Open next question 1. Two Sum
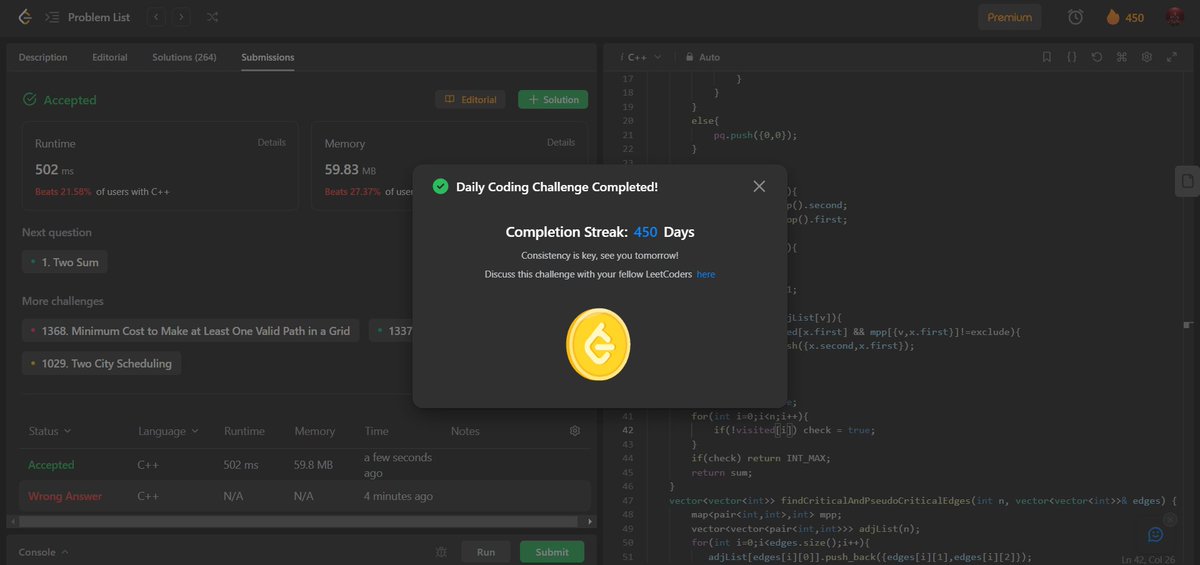 (65, 262)
